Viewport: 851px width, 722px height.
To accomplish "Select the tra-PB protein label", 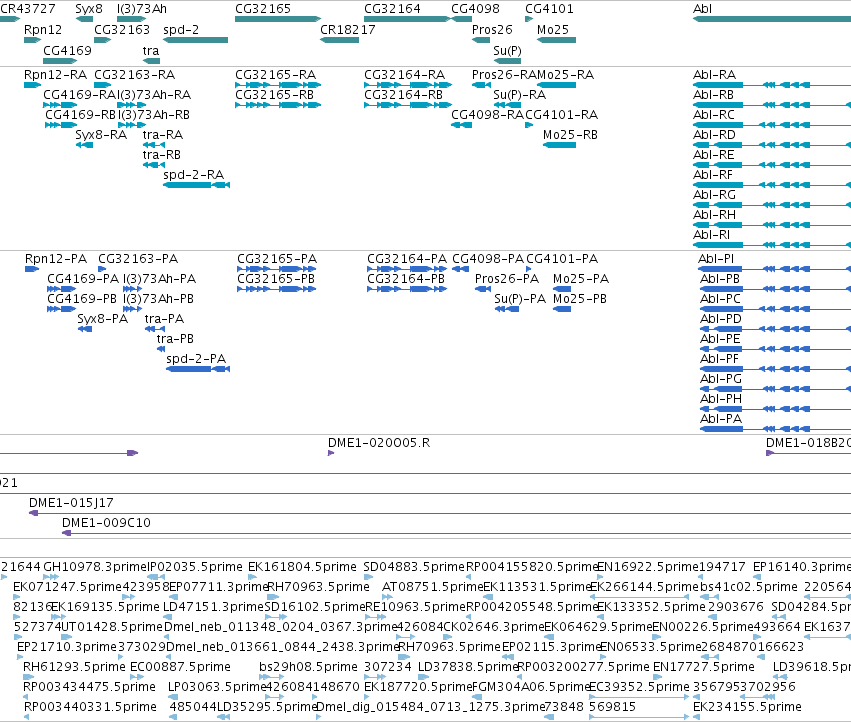I will [175, 339].
